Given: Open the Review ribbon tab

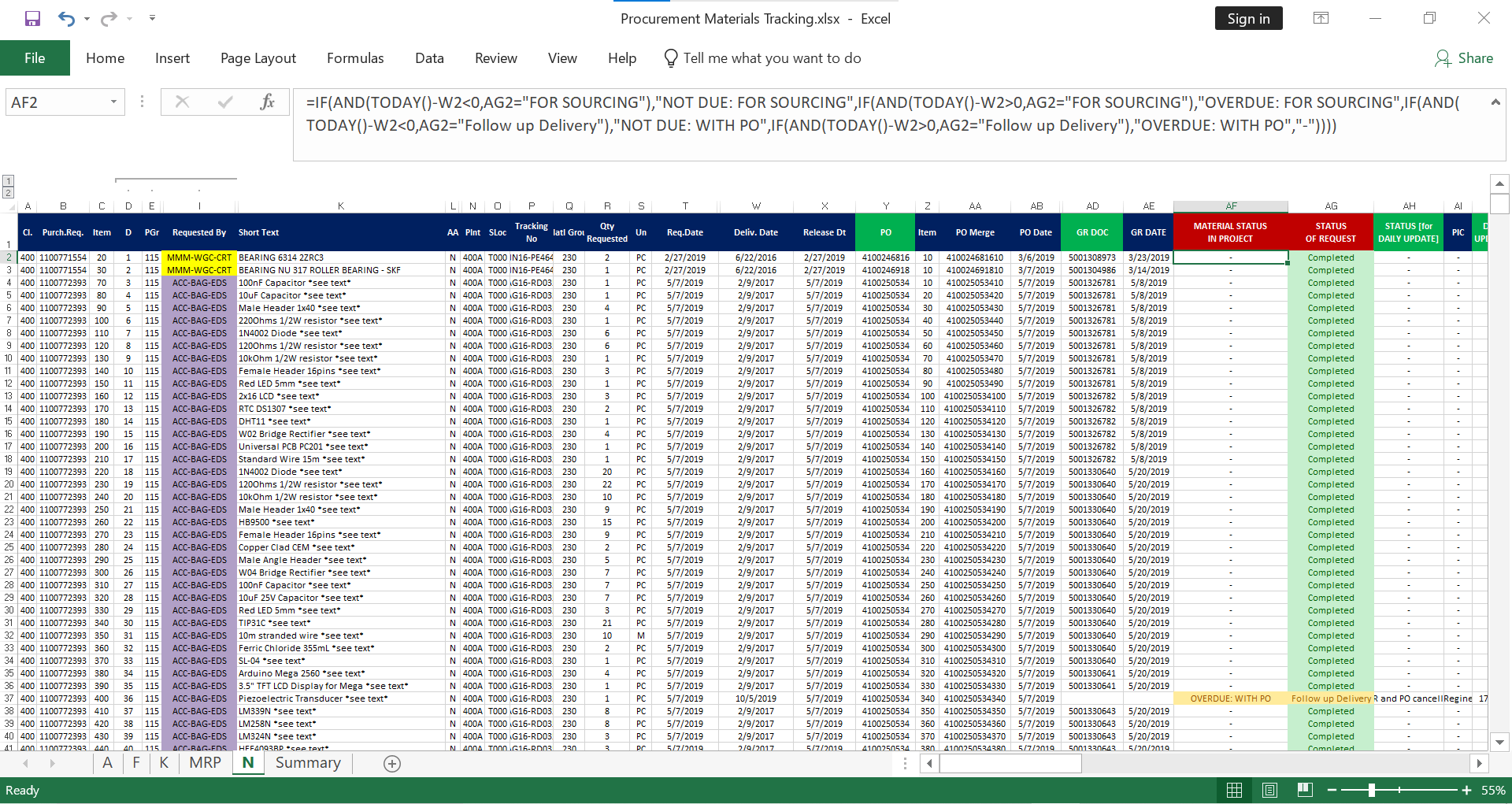Looking at the screenshot, I should pos(496,58).
